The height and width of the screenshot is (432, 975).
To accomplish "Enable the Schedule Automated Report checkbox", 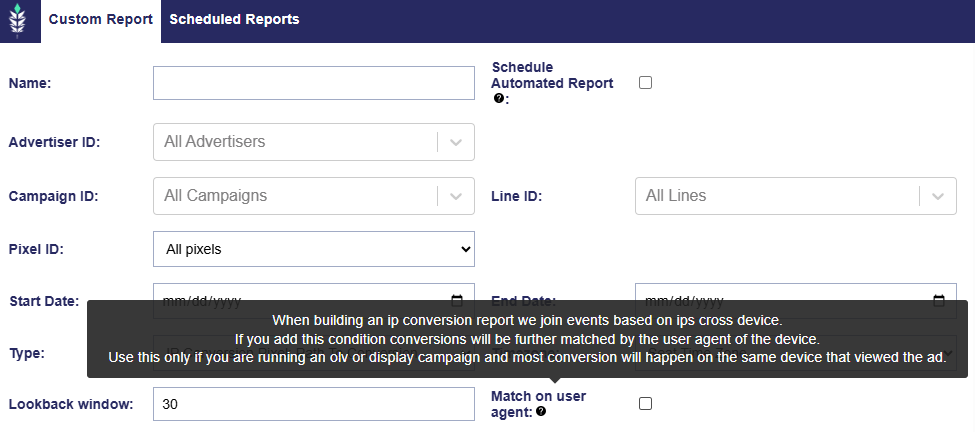I will pyautogui.click(x=645, y=83).
